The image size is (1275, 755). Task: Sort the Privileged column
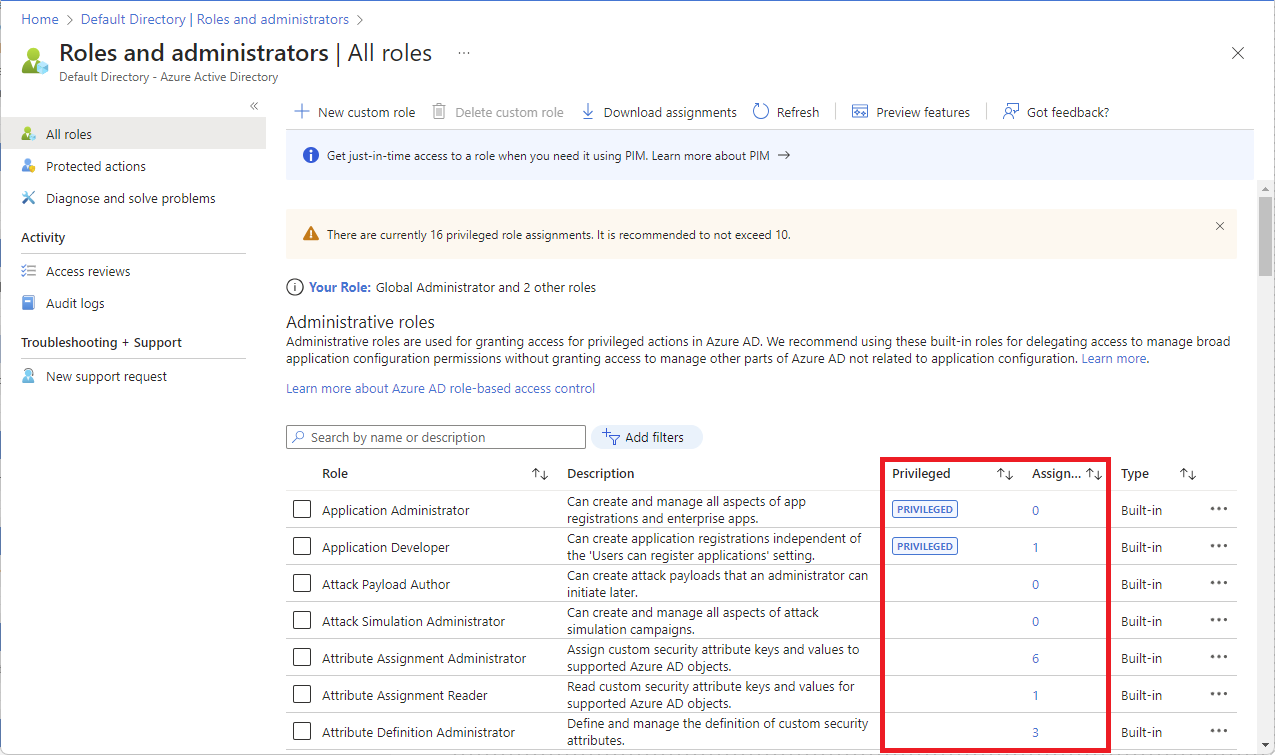(1005, 474)
